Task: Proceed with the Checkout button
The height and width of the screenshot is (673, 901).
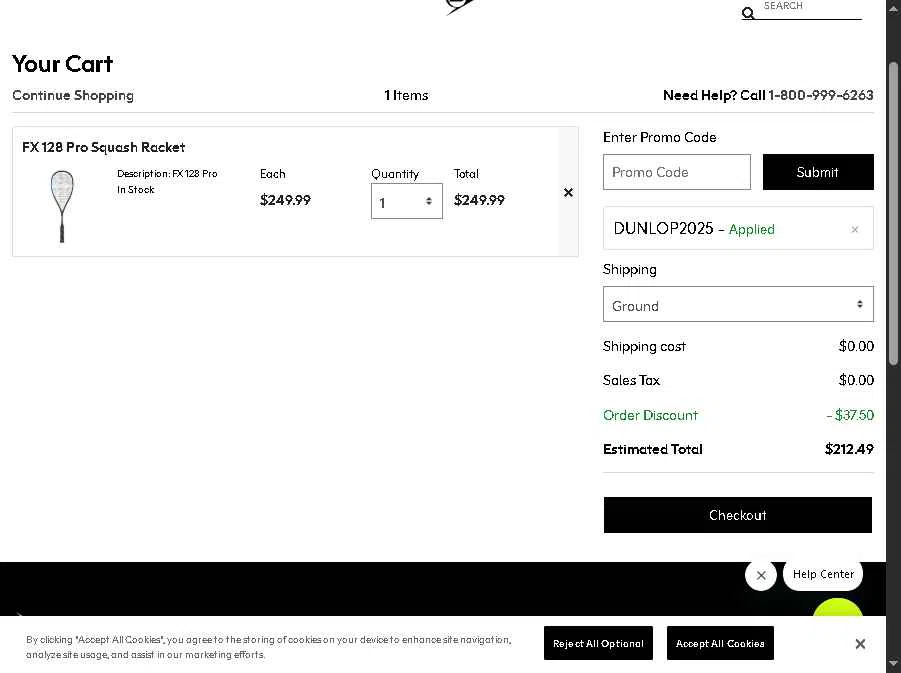Action: pyautogui.click(x=738, y=515)
